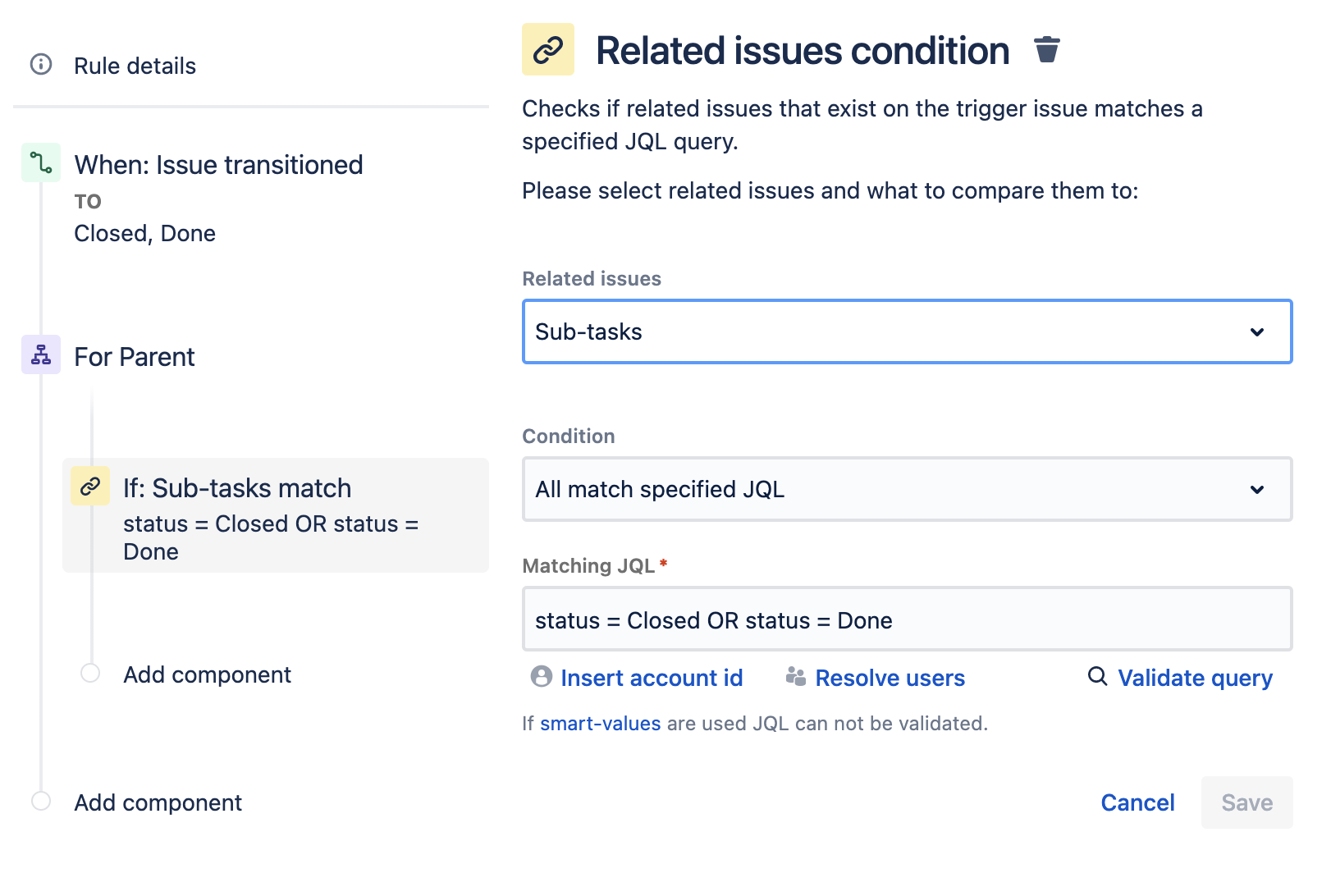Click the For Parent branch icon

[41, 355]
